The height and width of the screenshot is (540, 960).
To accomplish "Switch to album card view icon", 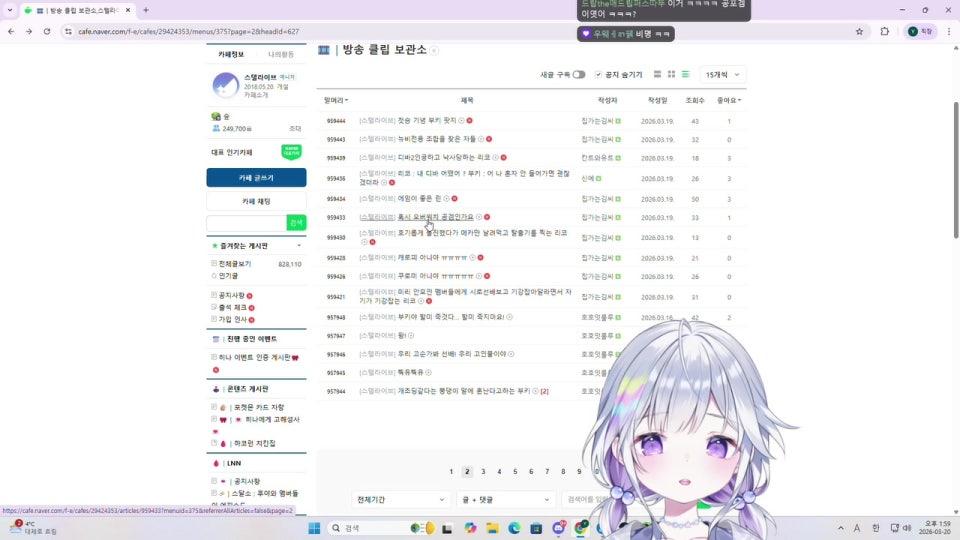I will coord(671,75).
